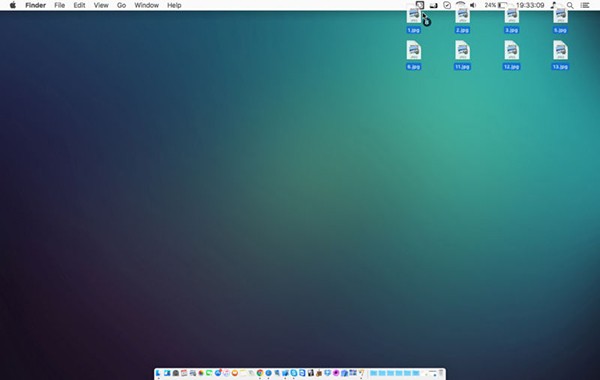
Task: Select the 1.jpg file on the desktop
Action: (x=413, y=20)
